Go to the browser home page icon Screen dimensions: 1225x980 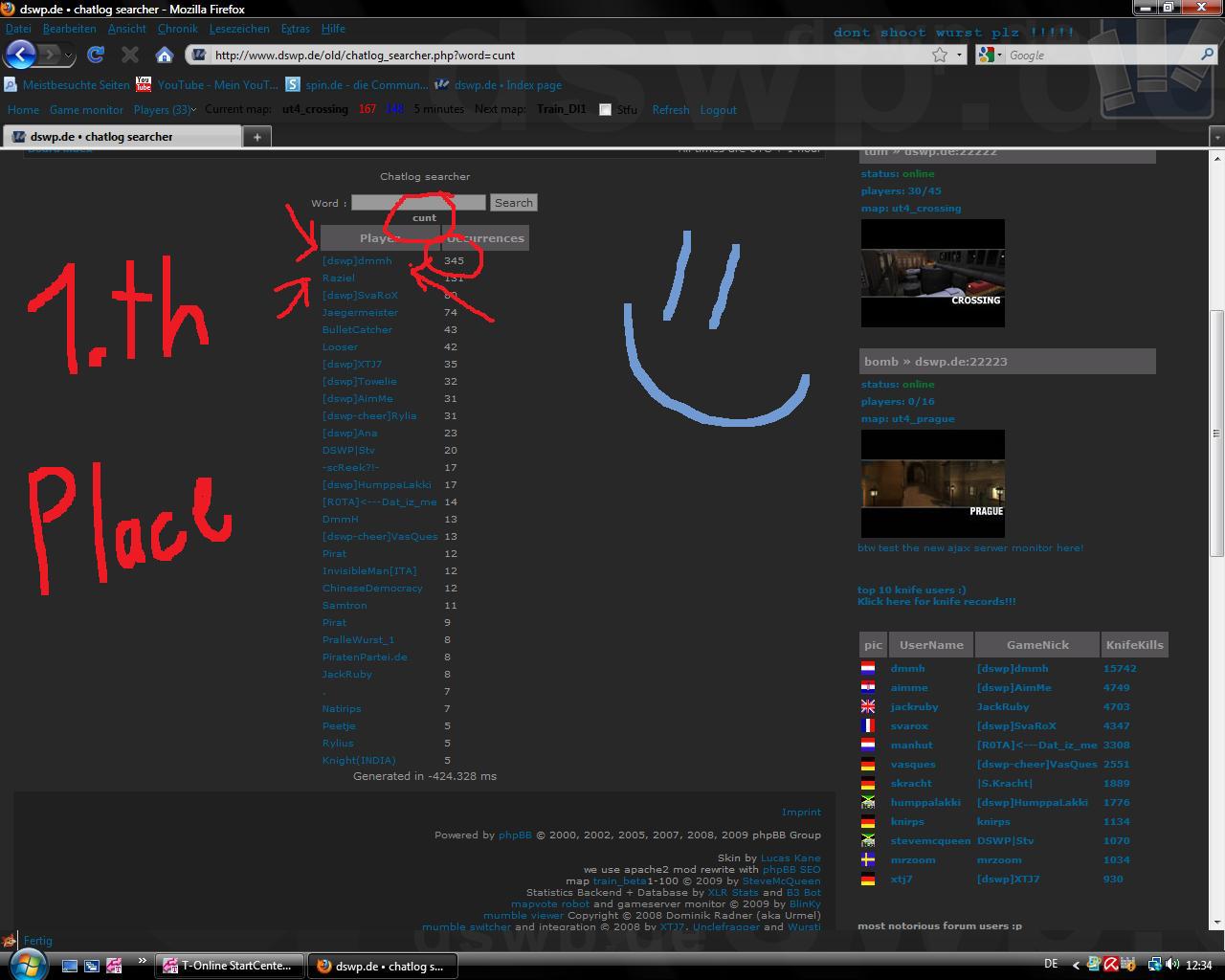(x=165, y=55)
